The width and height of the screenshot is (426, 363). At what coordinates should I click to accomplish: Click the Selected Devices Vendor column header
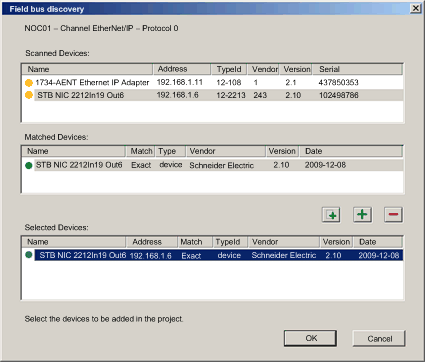284,242
